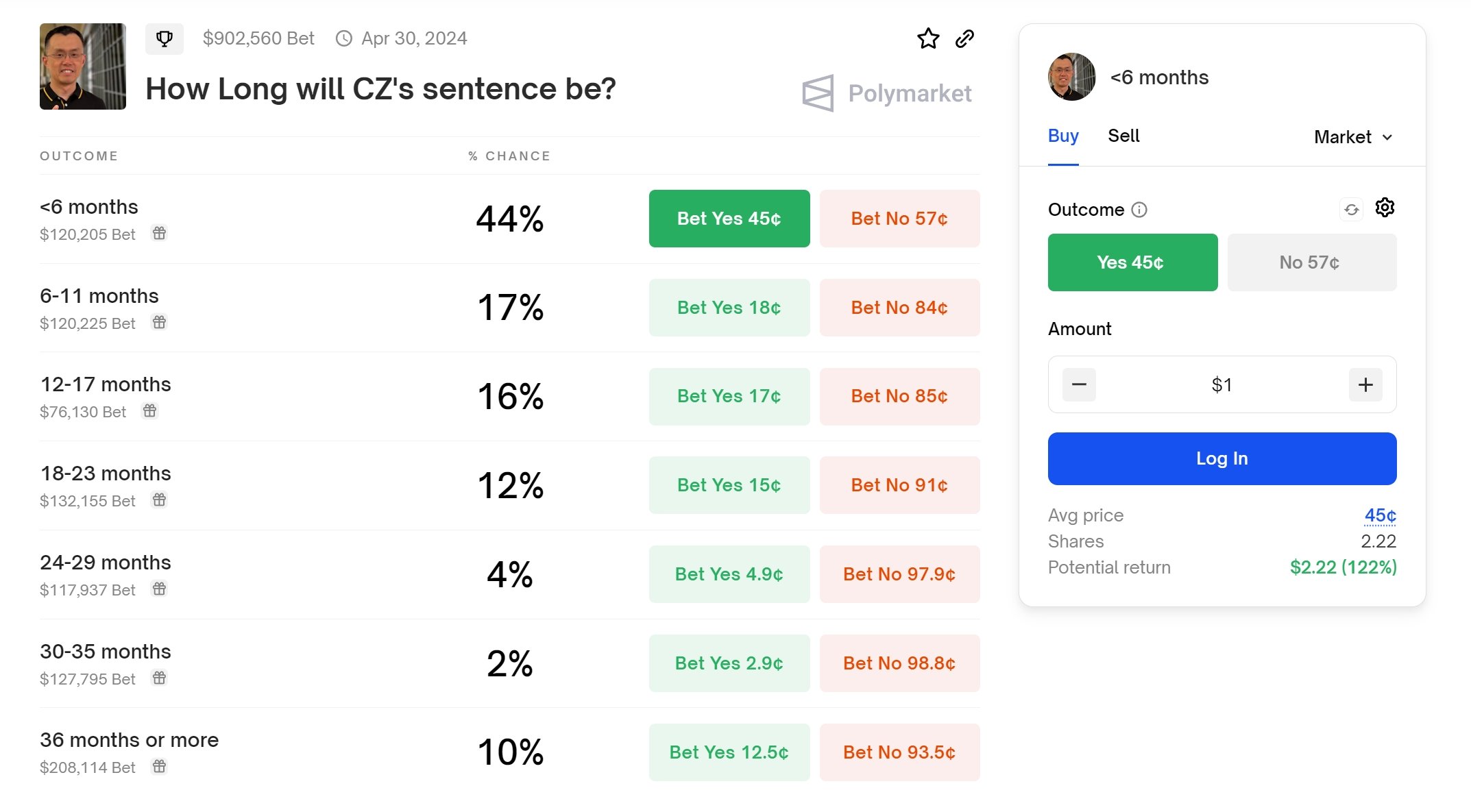Screen dimensions: 1471x812
Task: Click the trophy icon near bet total
Action: 165,38
